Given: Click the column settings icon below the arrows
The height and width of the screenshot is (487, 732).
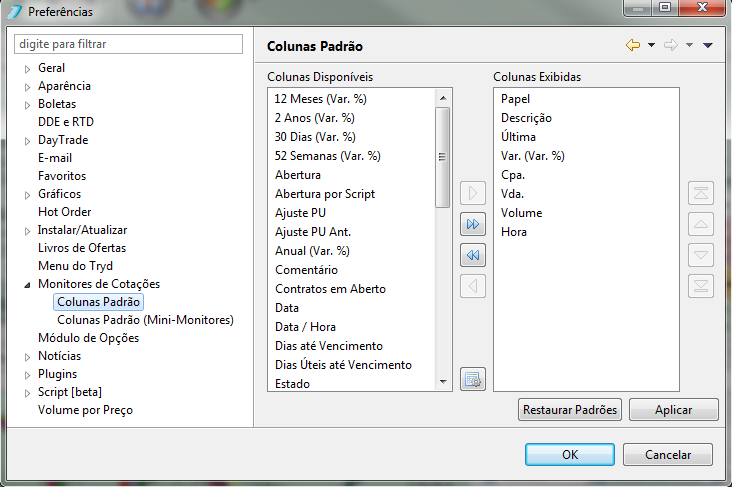Looking at the screenshot, I should [472, 379].
